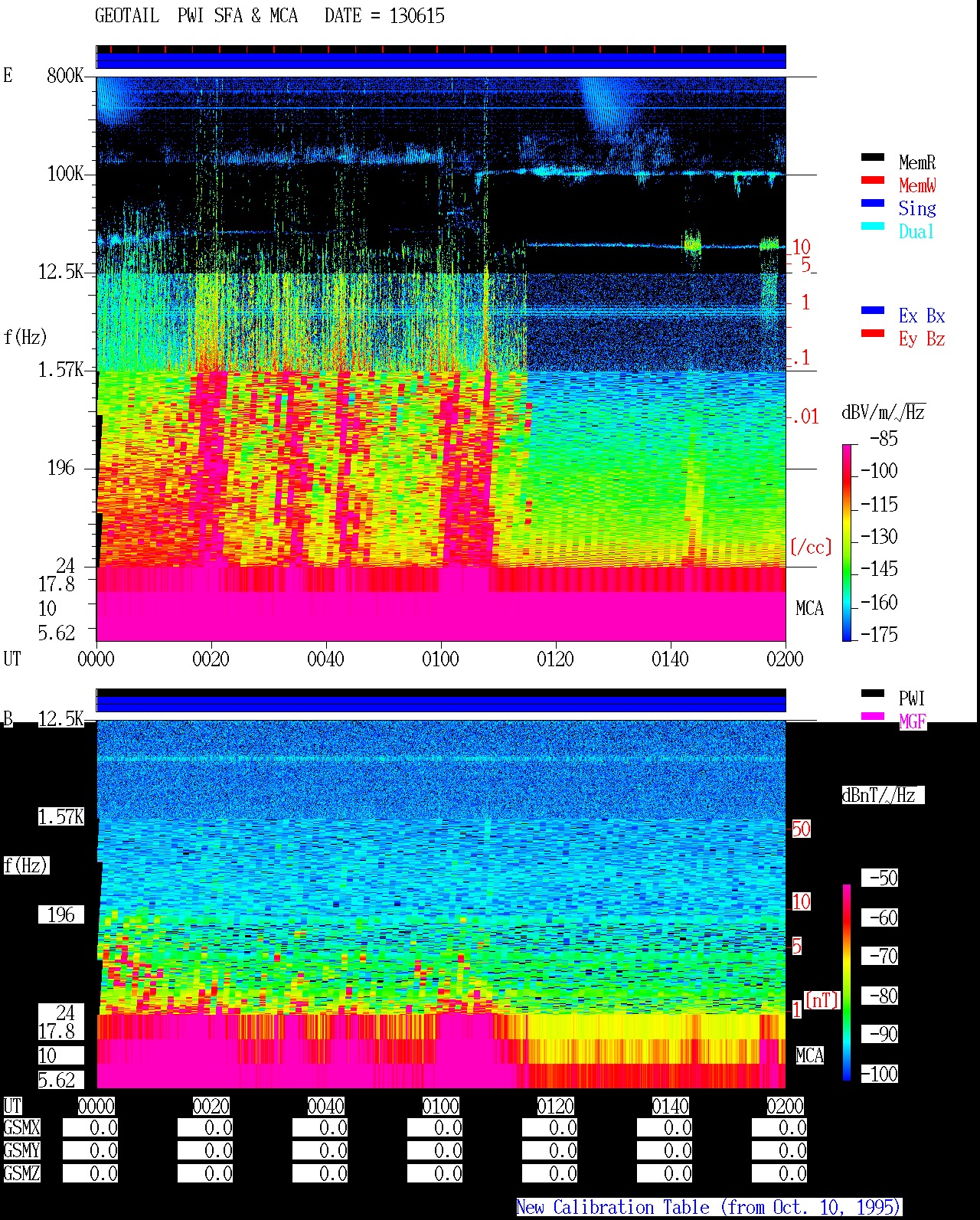980x1220 pixels.
Task: Click the red MemW legend swatch
Action: [x=873, y=181]
